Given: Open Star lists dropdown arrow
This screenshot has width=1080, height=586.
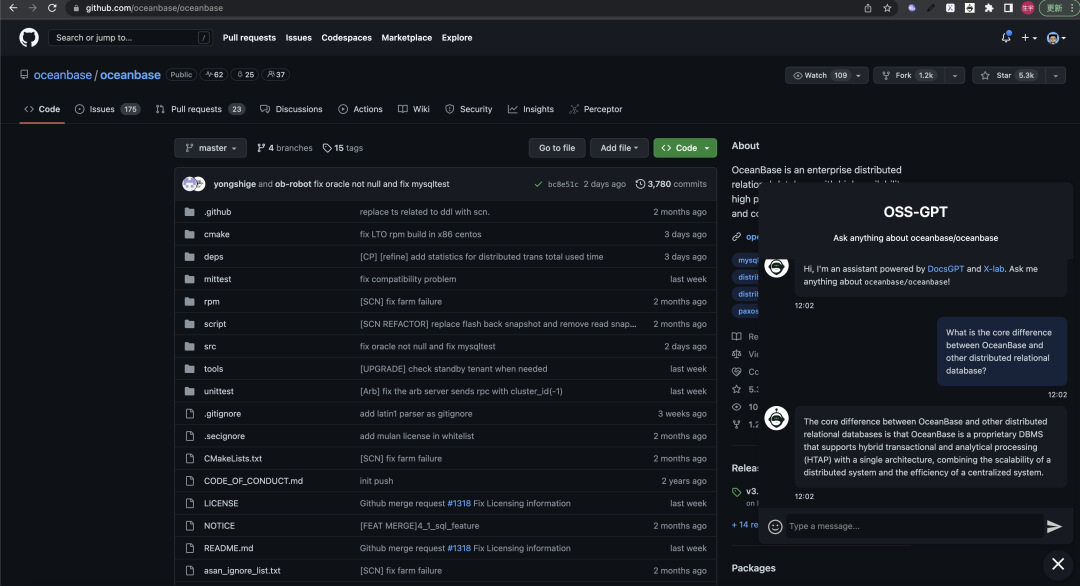Looking at the screenshot, I should [x=1055, y=75].
